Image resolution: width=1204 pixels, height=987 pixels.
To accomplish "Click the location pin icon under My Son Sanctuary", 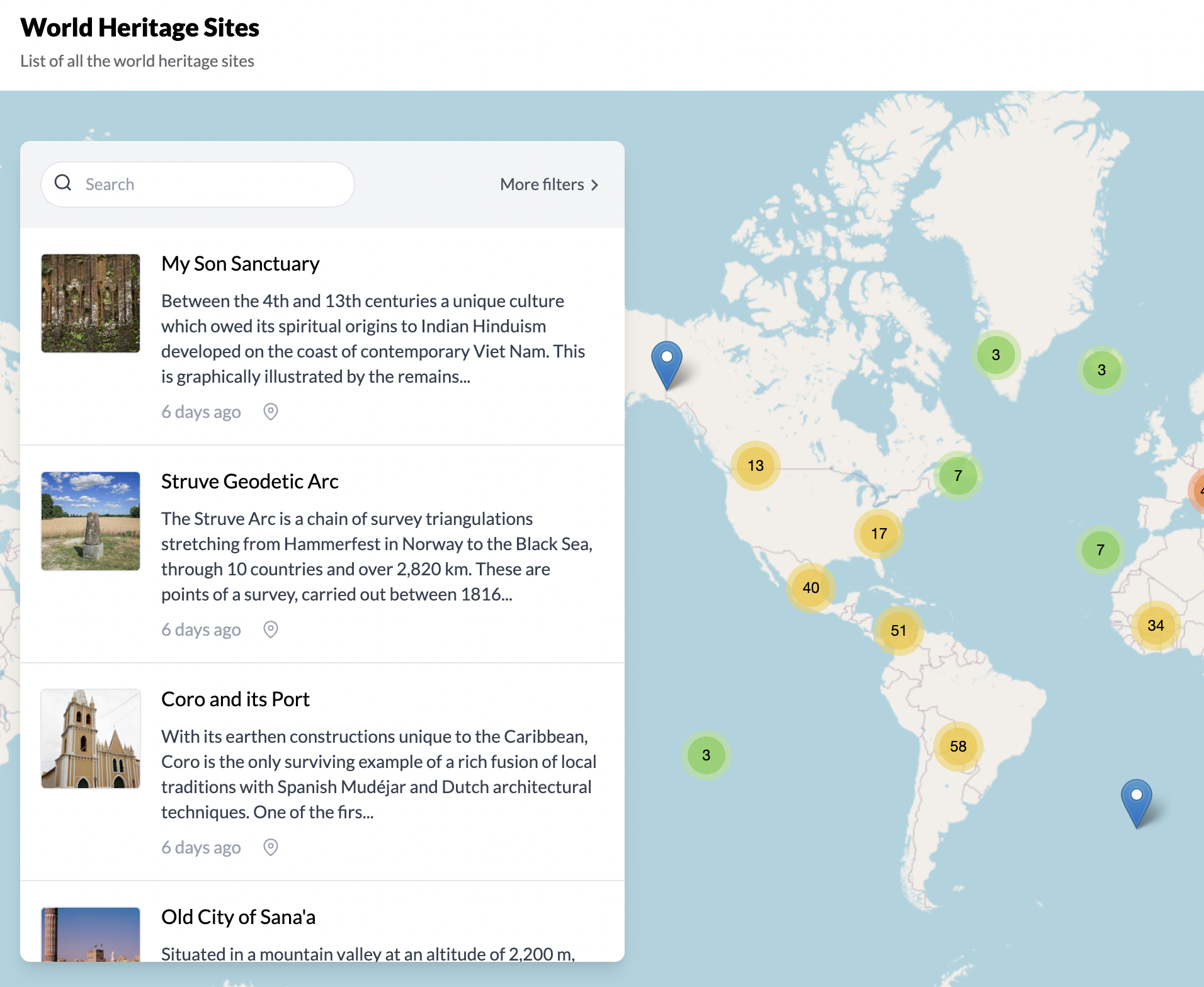I will (x=270, y=412).
